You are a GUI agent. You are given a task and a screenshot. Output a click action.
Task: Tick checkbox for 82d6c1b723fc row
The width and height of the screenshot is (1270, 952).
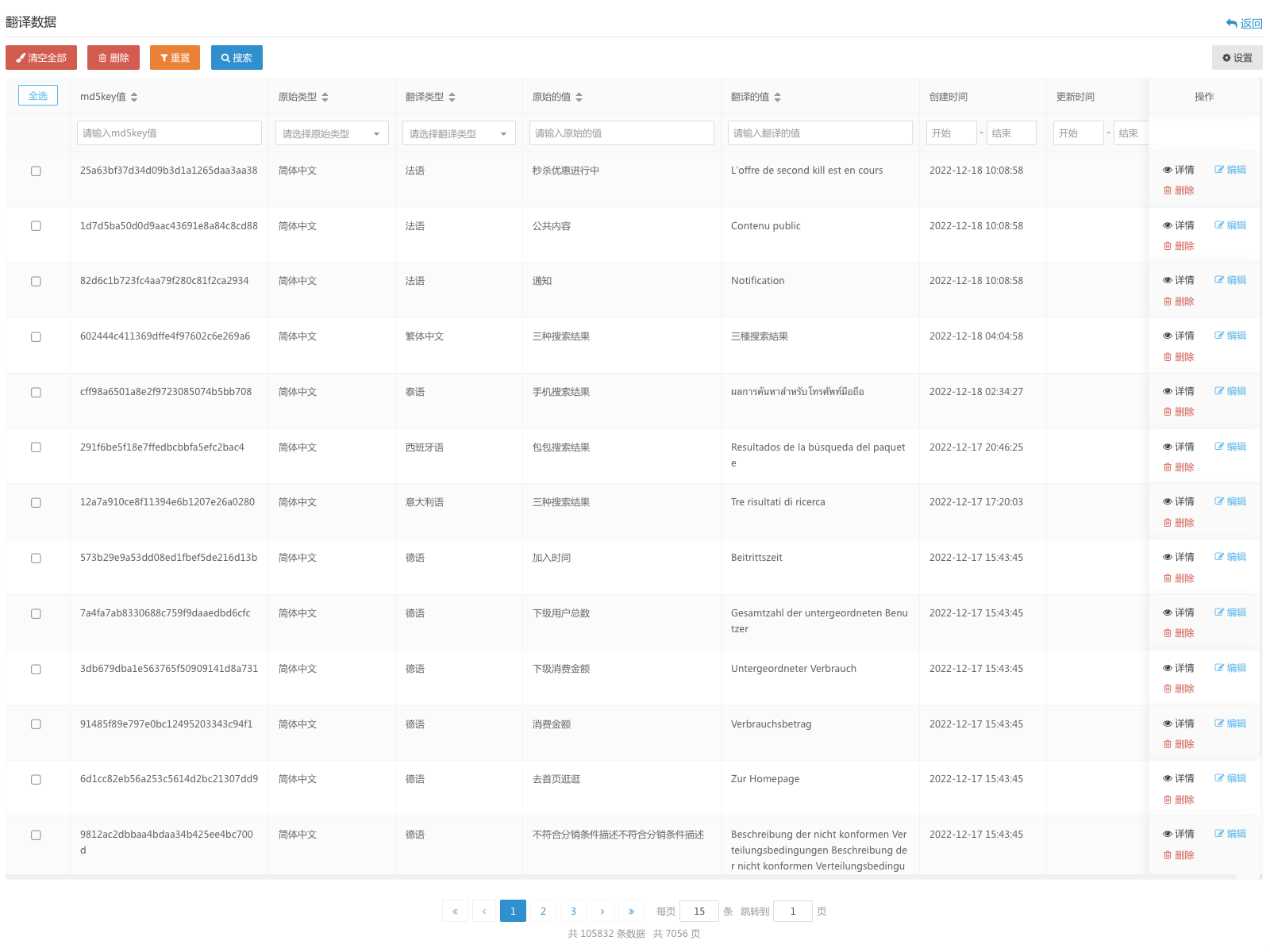[x=36, y=282]
